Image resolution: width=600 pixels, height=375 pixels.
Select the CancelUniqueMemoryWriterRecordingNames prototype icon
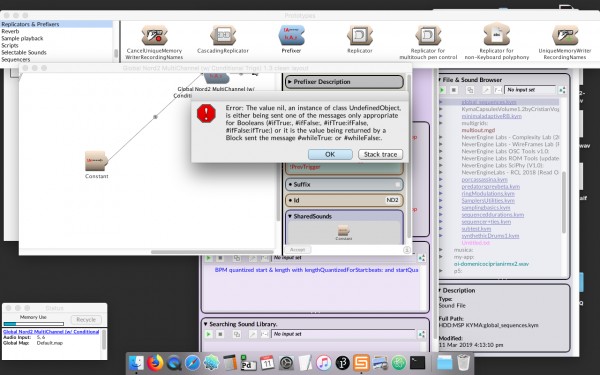pyautogui.click(x=154, y=36)
